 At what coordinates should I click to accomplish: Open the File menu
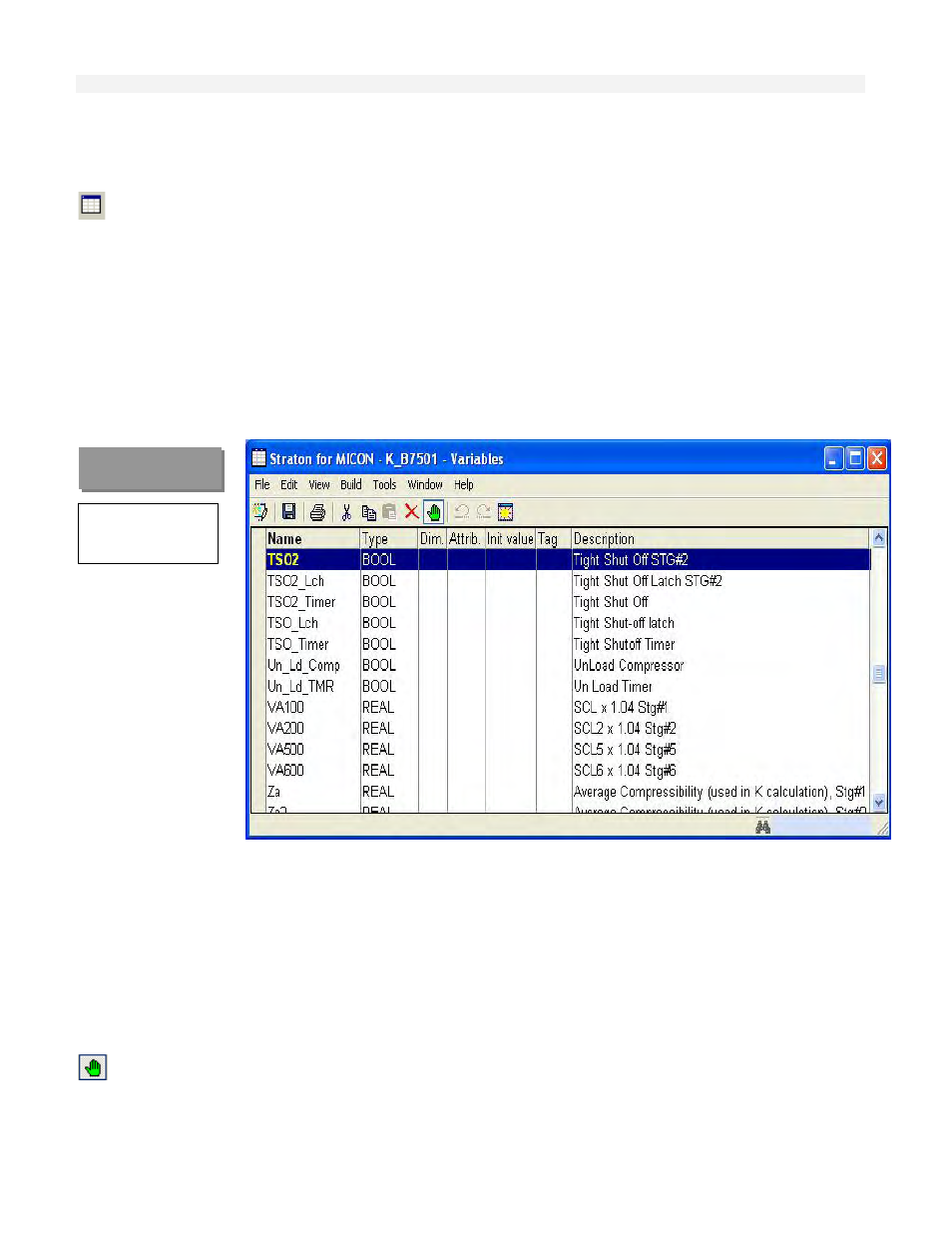click(262, 484)
